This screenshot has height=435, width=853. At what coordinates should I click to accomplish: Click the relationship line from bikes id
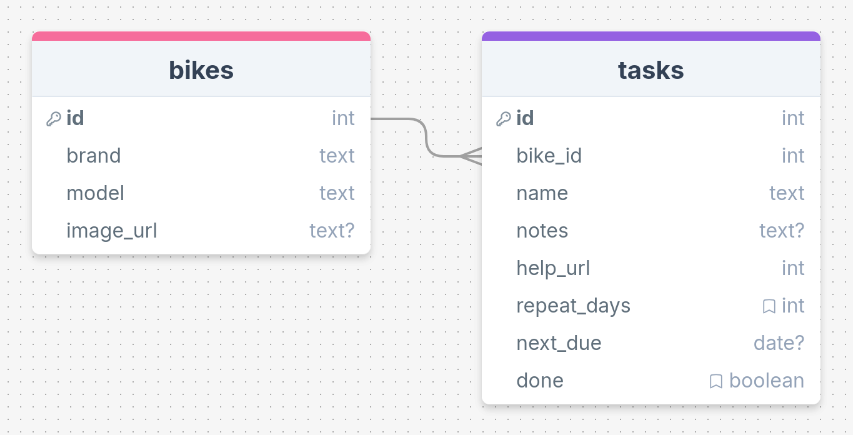tap(425, 137)
